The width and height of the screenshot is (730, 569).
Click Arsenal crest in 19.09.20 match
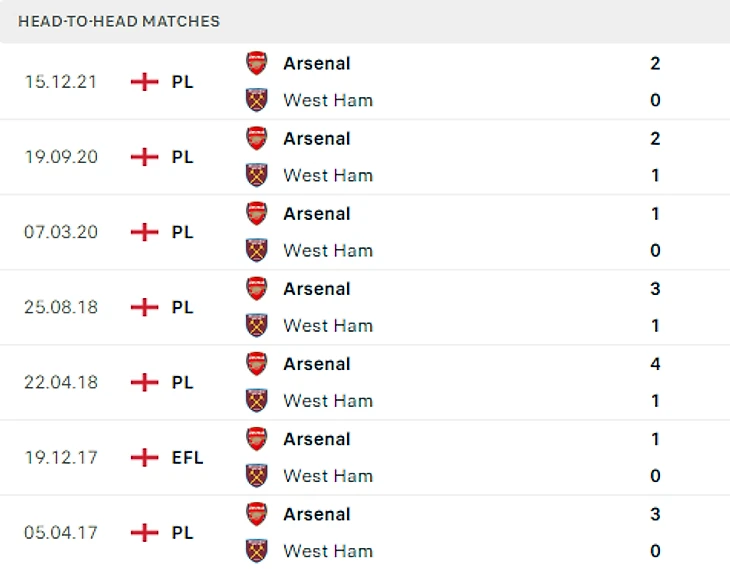coord(257,138)
